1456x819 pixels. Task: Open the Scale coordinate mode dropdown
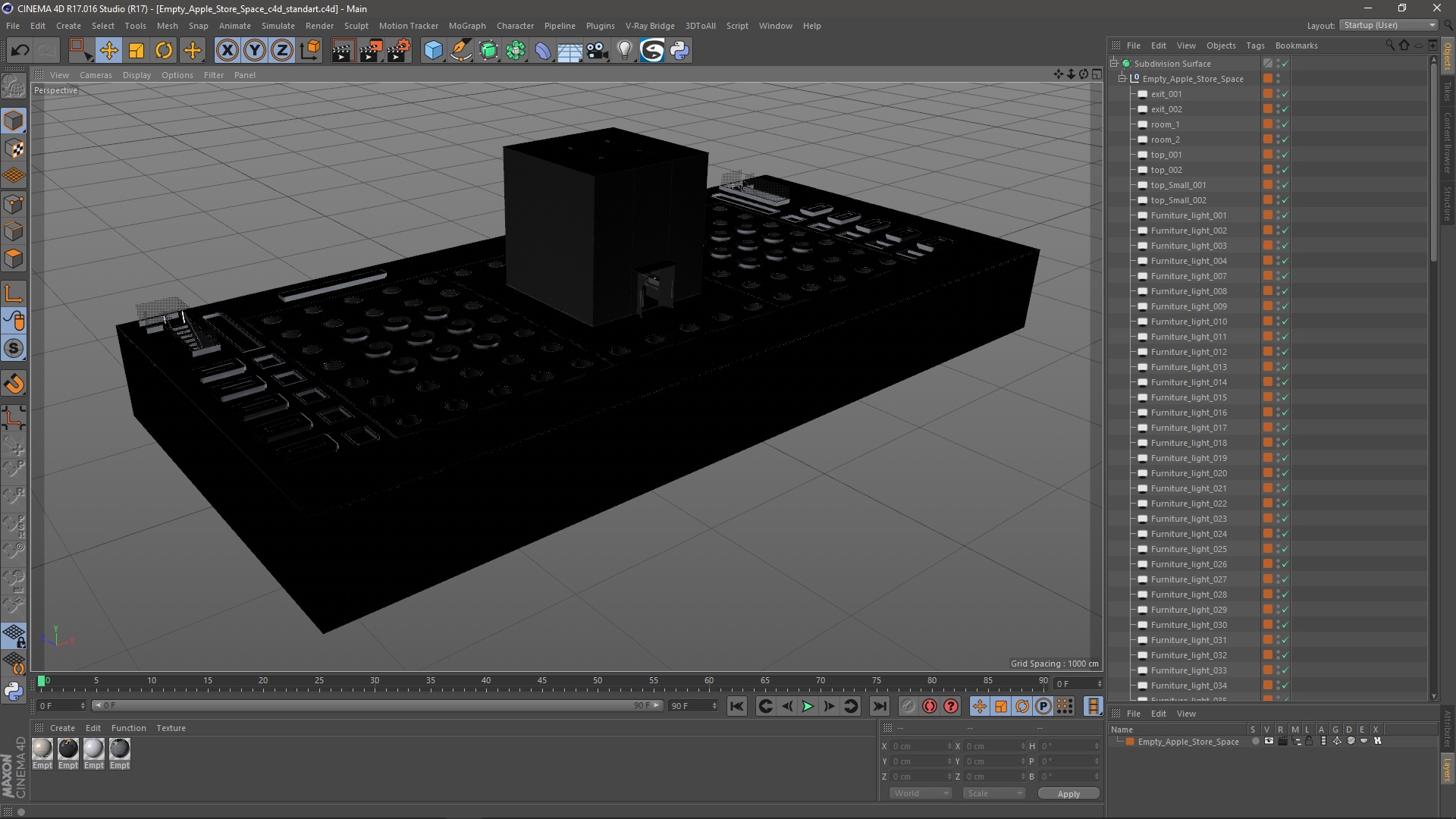(994, 793)
